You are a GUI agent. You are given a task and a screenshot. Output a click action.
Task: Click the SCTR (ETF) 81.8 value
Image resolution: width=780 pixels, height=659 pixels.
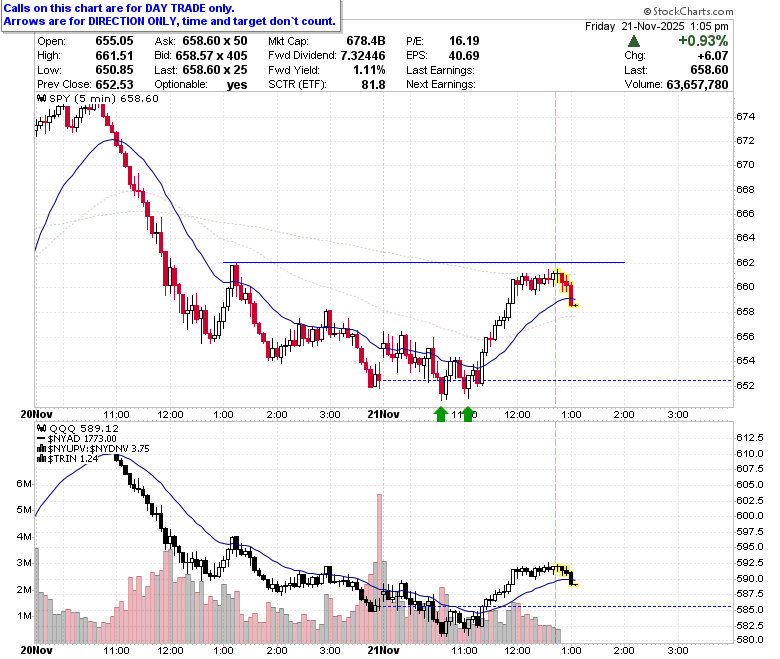point(373,85)
